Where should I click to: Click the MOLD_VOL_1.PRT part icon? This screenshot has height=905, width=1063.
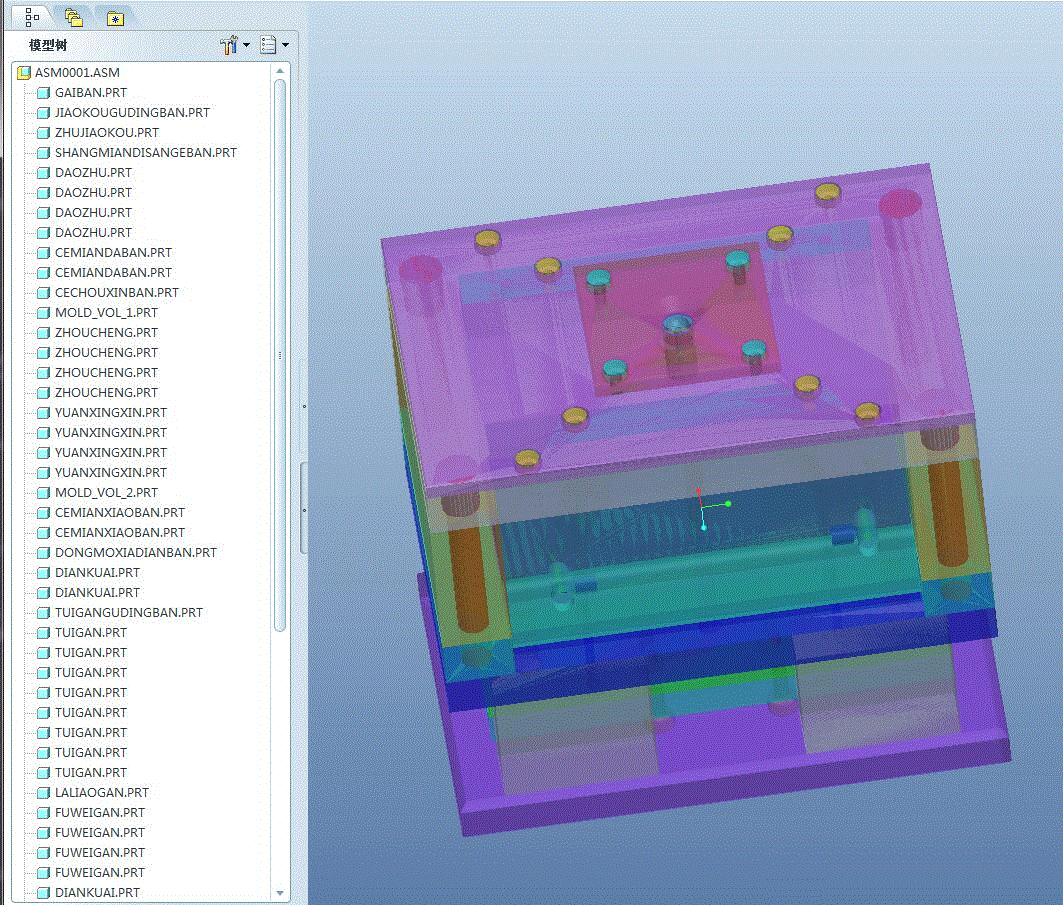tap(43, 313)
